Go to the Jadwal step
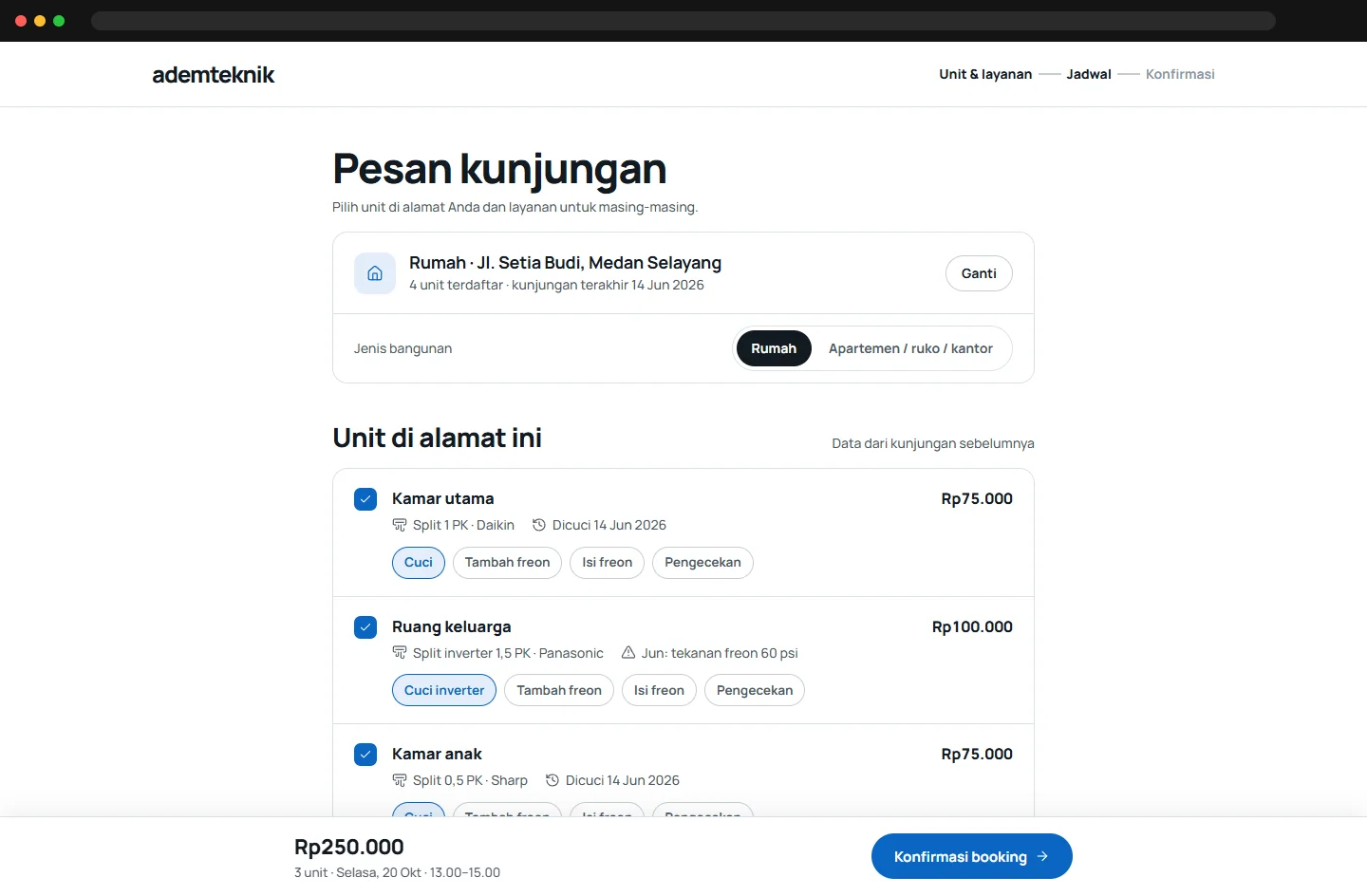 1089,74
